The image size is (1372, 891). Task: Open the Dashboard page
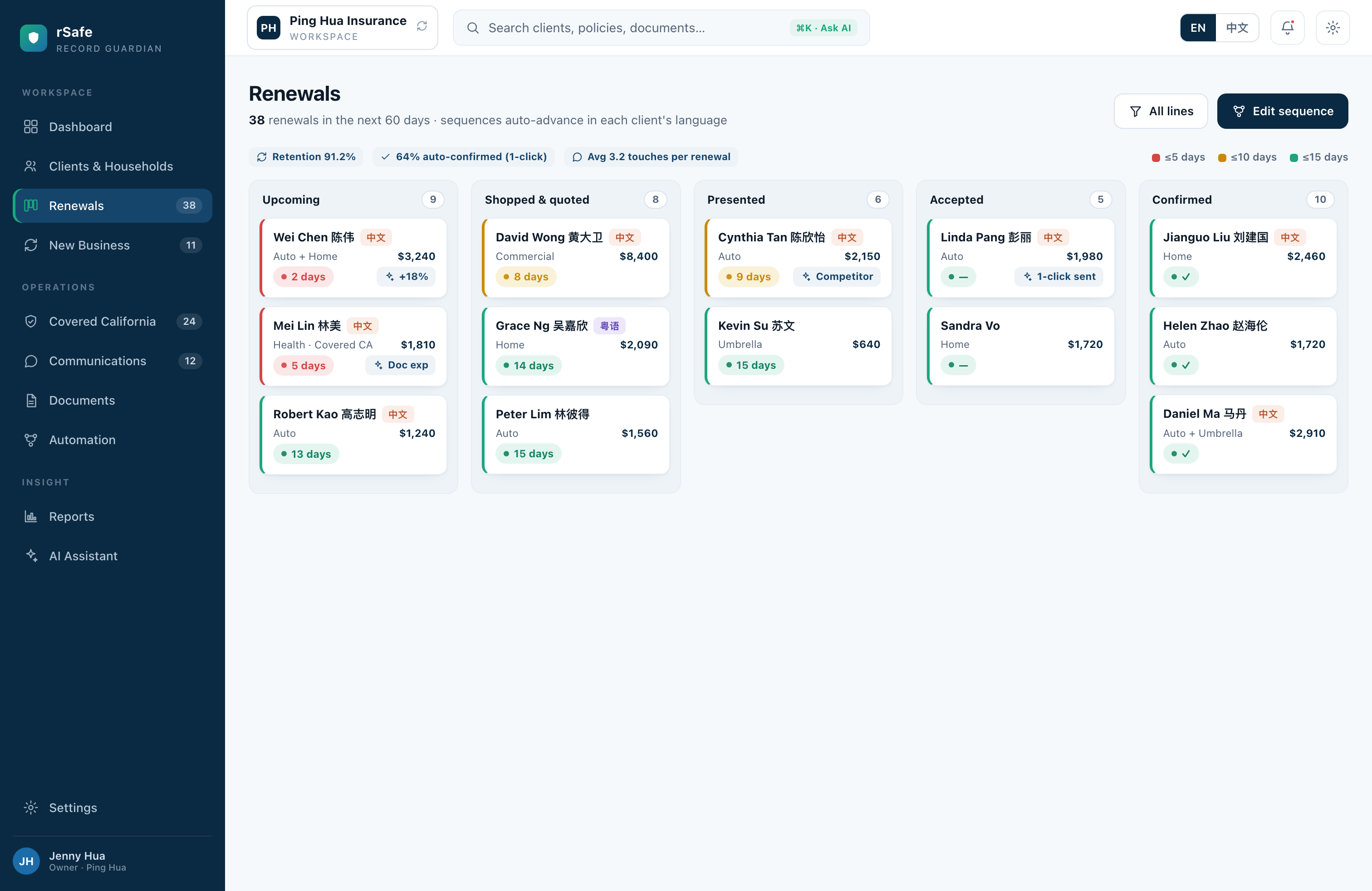click(x=113, y=127)
